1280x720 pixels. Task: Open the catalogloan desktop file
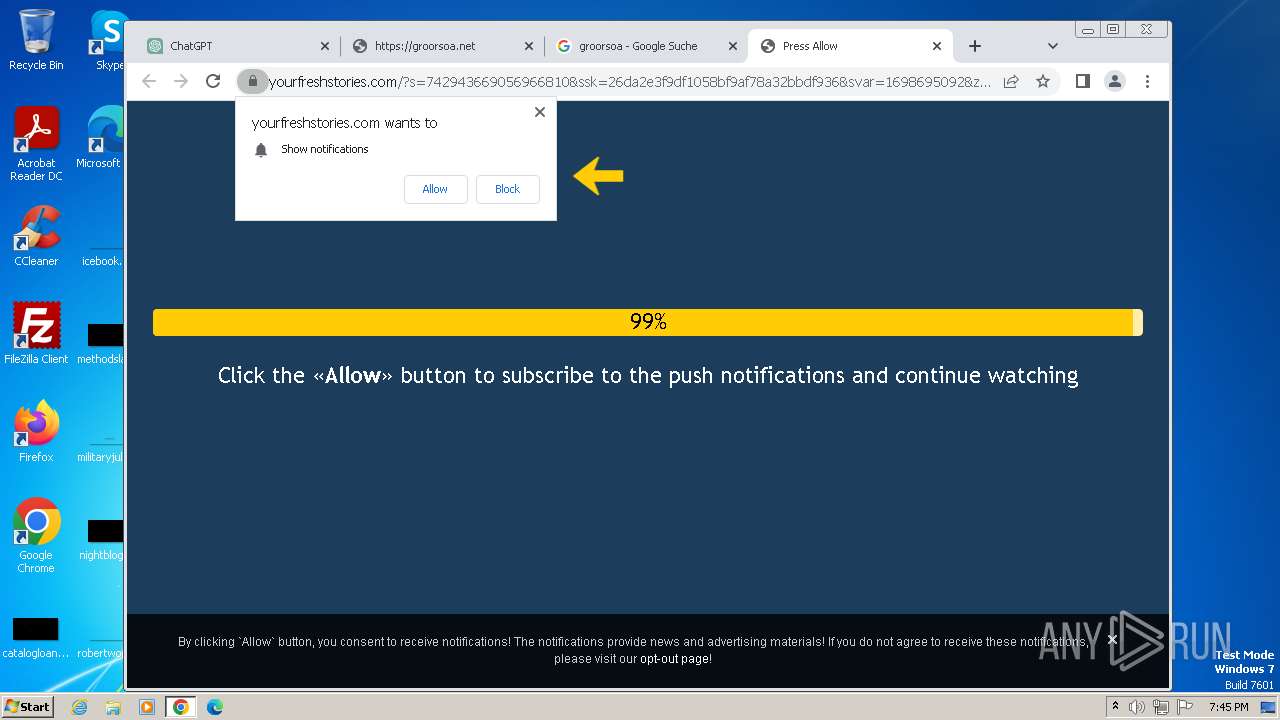coord(35,636)
